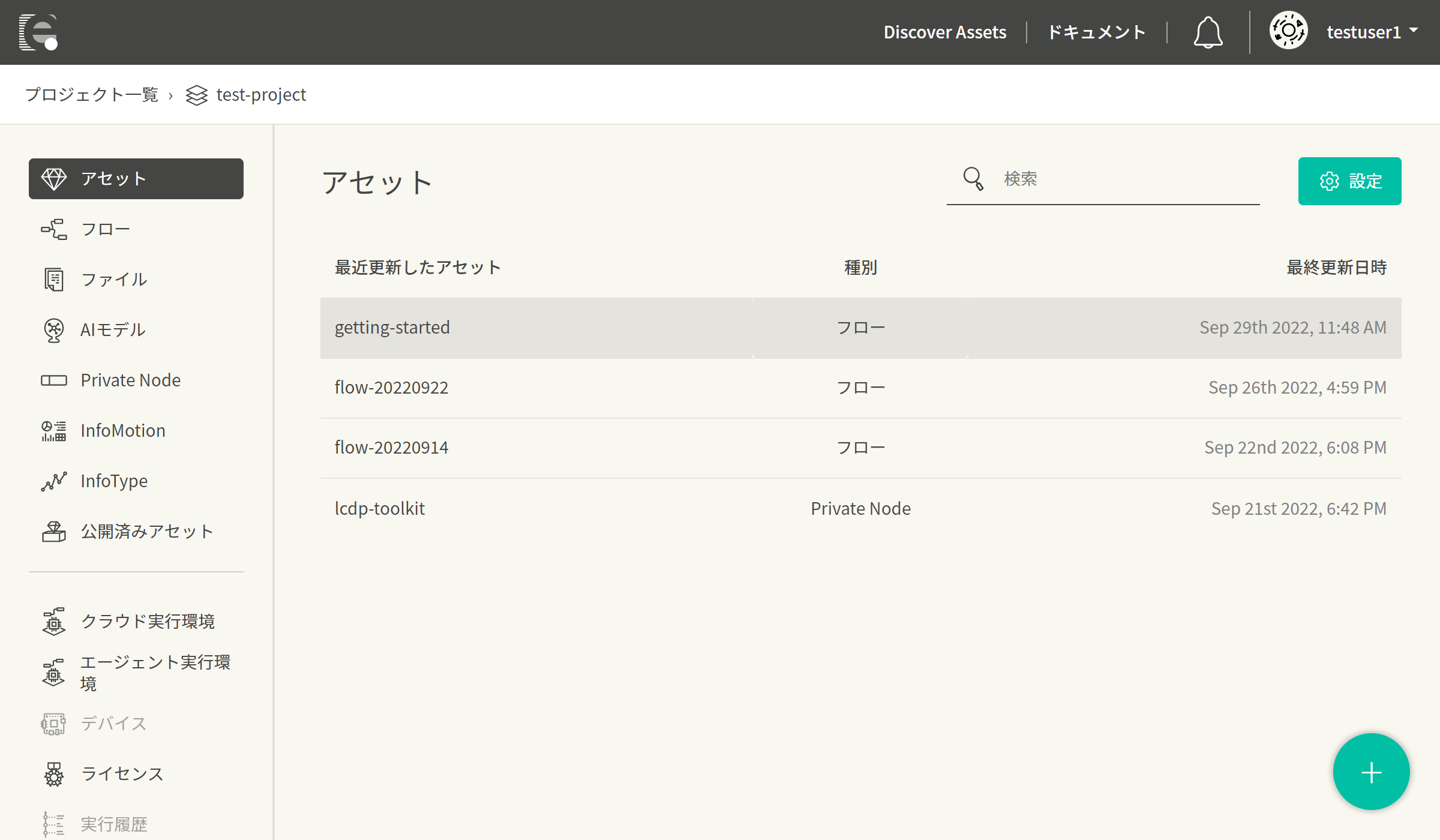Click フロー type cell of flow-20220914
The image size is (1440, 840).
click(x=860, y=448)
